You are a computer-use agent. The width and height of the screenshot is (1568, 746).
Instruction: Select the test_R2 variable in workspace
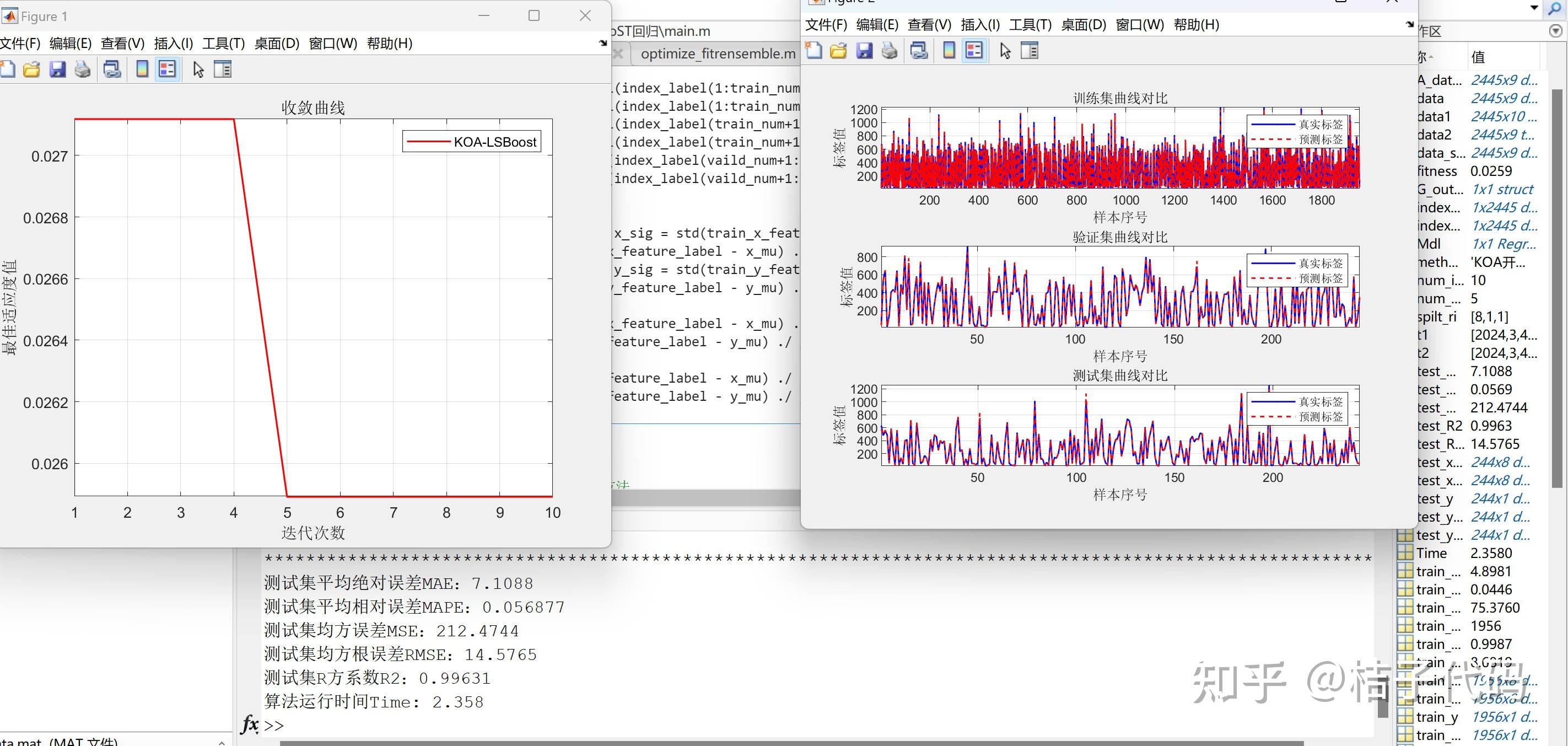(1439, 426)
